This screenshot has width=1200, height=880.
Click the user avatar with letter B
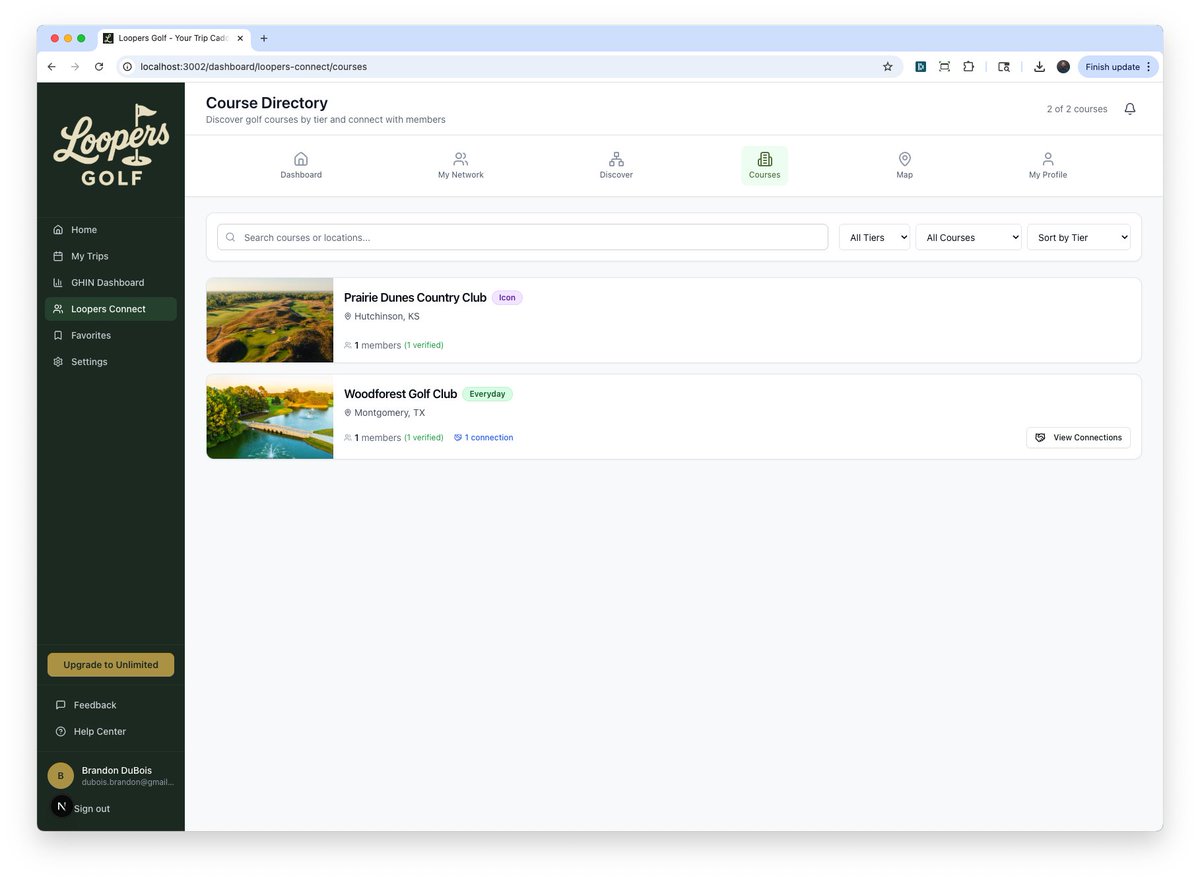60,776
